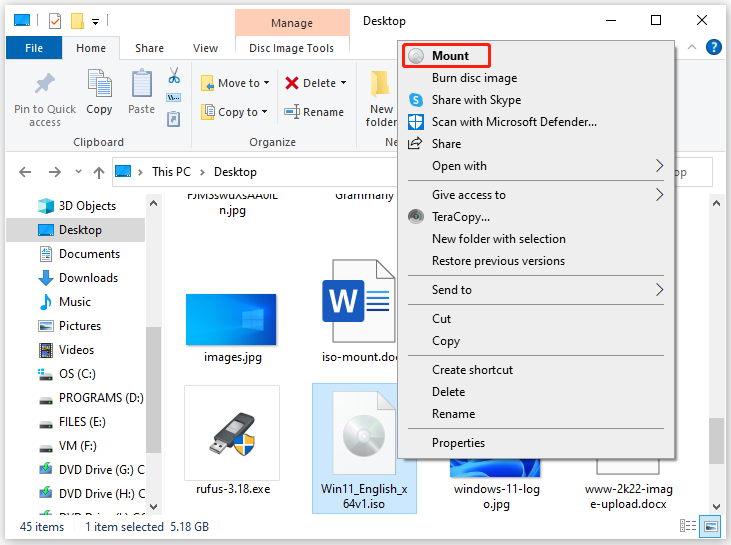This screenshot has width=731, height=545.
Task: Click Desktop in the address bar
Action: click(x=235, y=172)
